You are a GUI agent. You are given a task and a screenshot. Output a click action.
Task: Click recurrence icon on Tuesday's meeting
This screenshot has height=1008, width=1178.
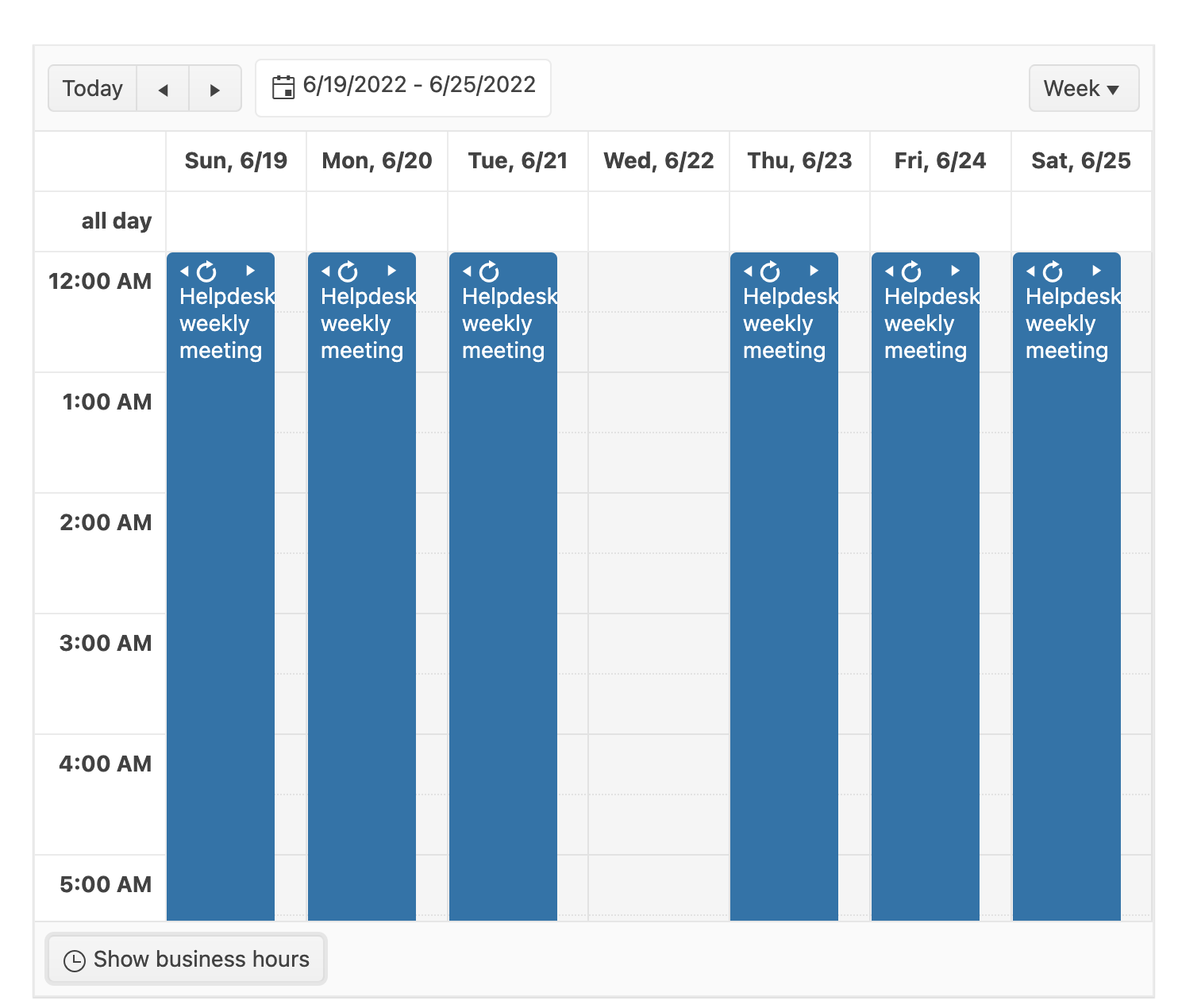point(490,272)
